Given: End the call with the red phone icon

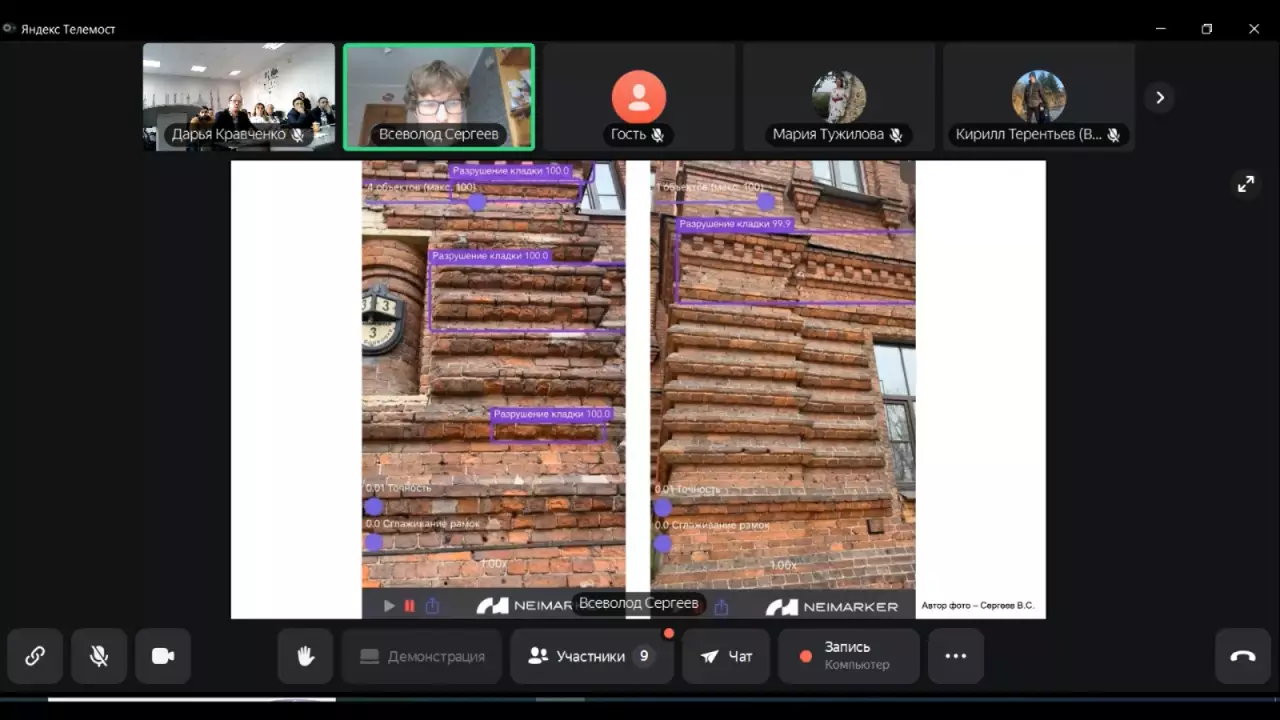Looking at the screenshot, I should pos(1242,656).
